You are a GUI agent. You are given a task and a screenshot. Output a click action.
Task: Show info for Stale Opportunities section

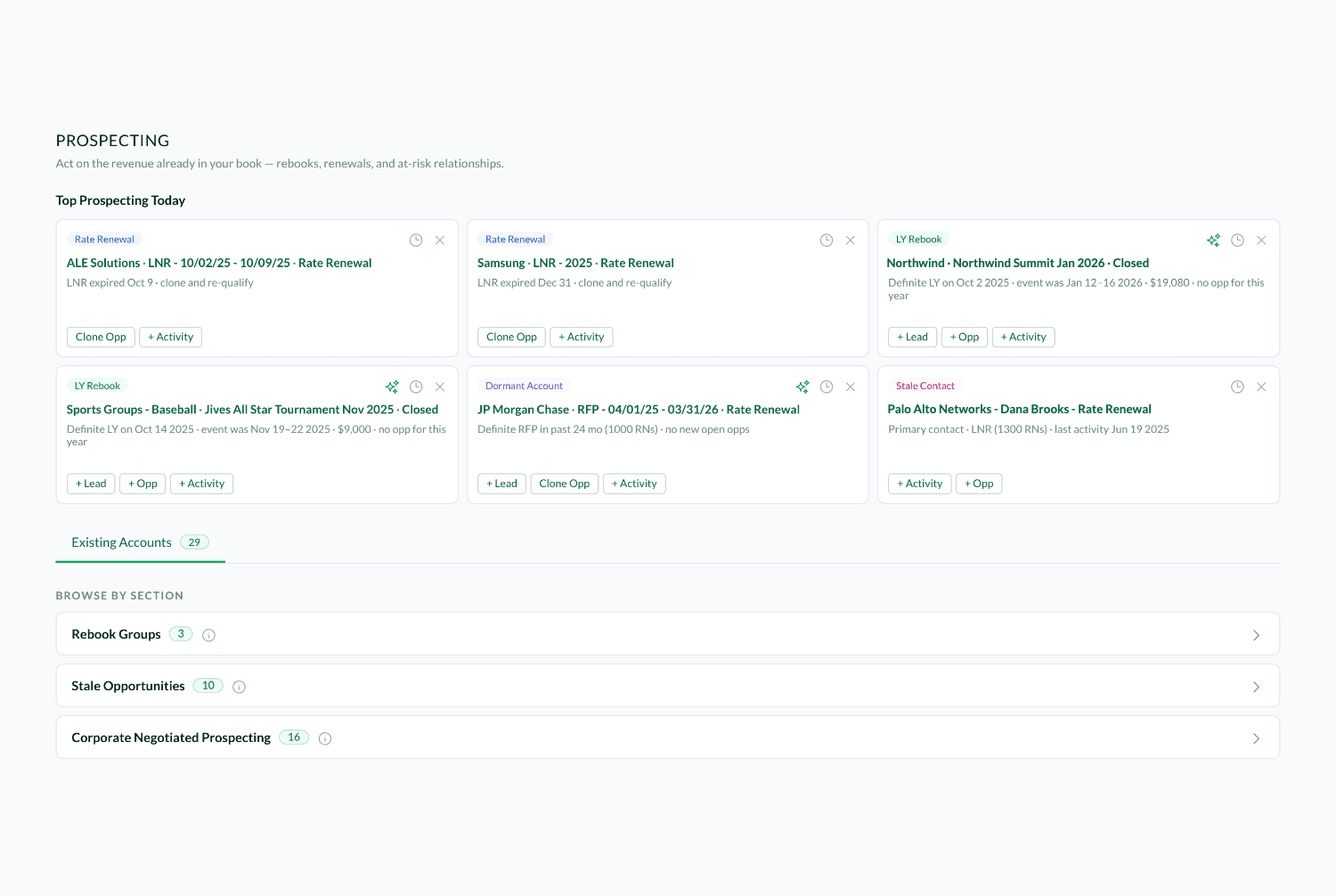click(x=239, y=687)
